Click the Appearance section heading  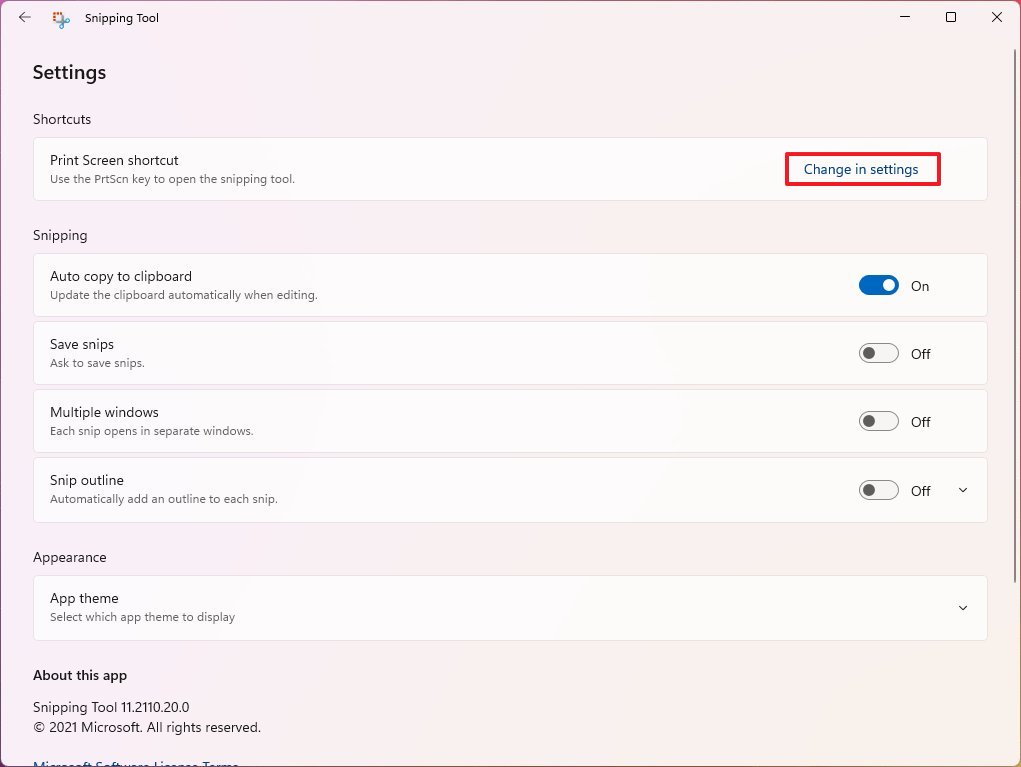point(70,557)
